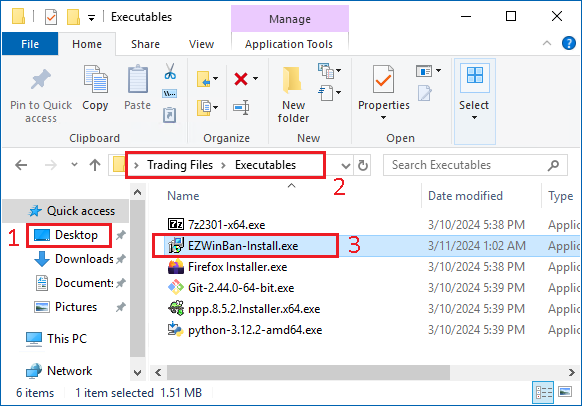Open the File menu tab
The height and width of the screenshot is (406, 582).
tap(30, 44)
